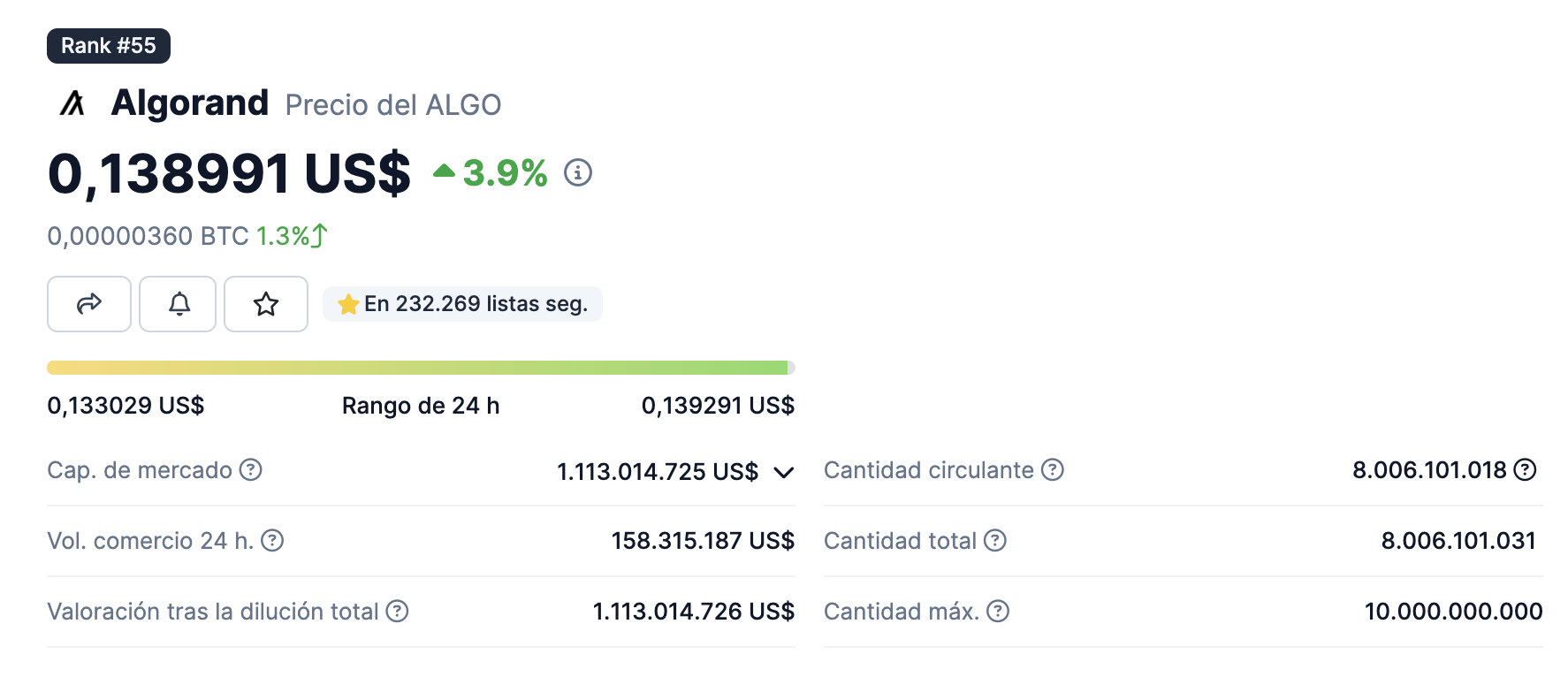The width and height of the screenshot is (1568, 700).
Task: Click the 0,00000360 BTC price text
Action: [x=148, y=236]
